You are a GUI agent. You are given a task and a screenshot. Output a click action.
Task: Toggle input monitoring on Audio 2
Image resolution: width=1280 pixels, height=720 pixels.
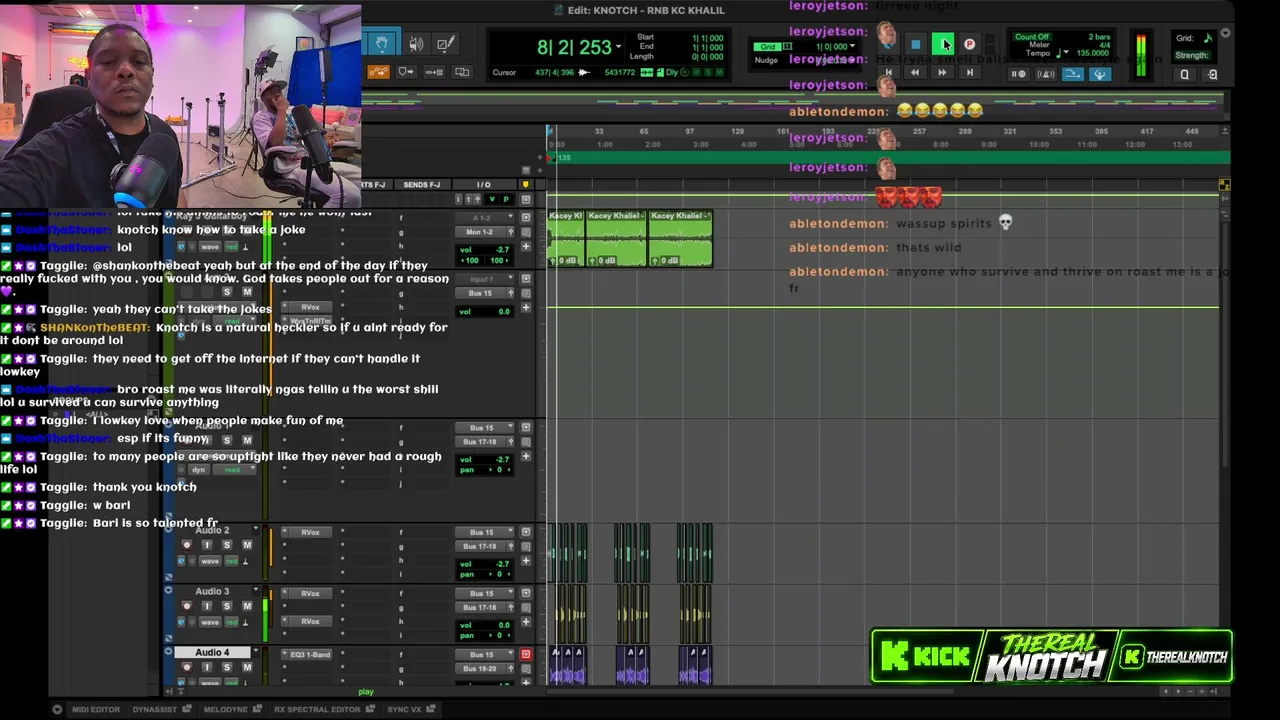(207, 545)
